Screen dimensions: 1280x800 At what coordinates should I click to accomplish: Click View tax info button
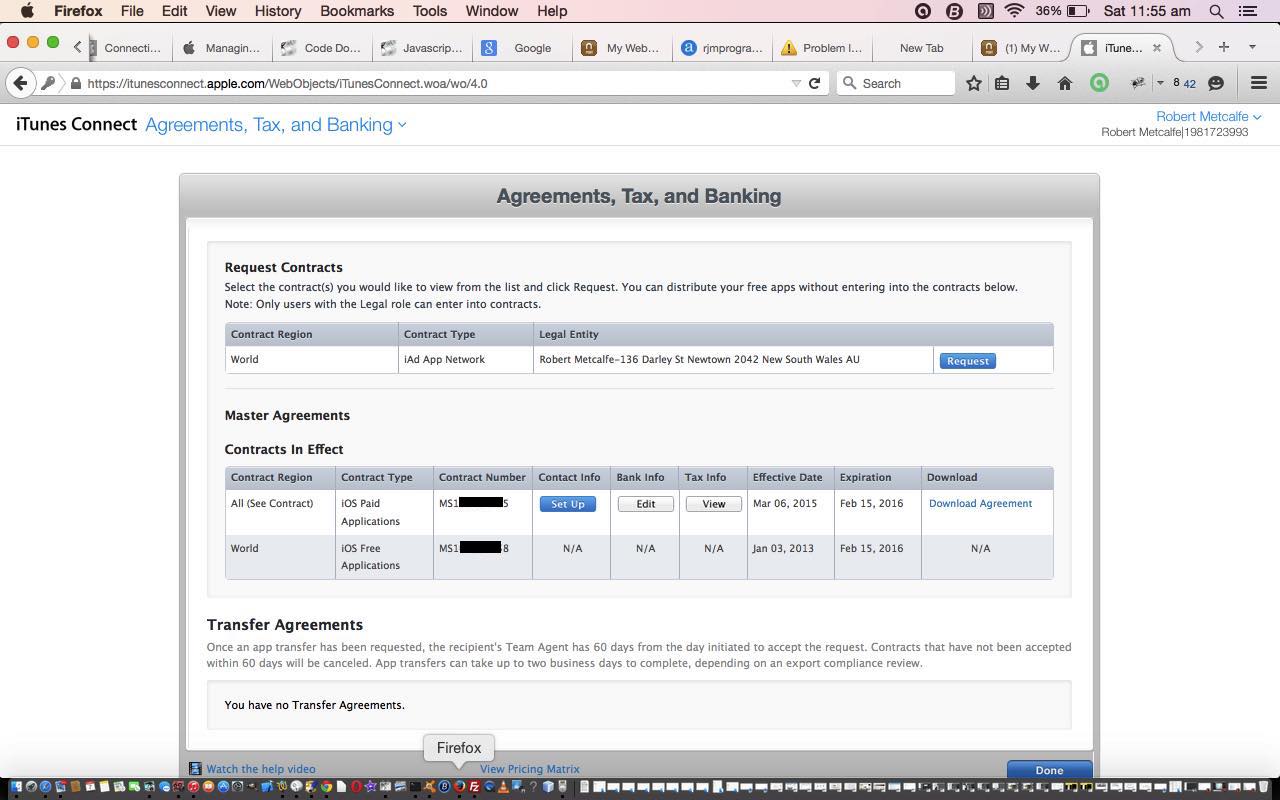(713, 504)
